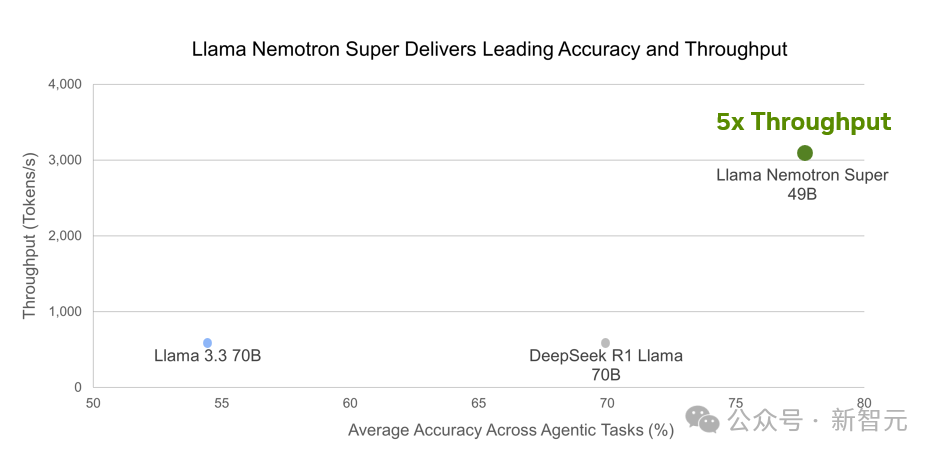937x457 pixels.
Task: Click the 公众号 · 新智元 watermark text
Action: click(x=817, y=420)
